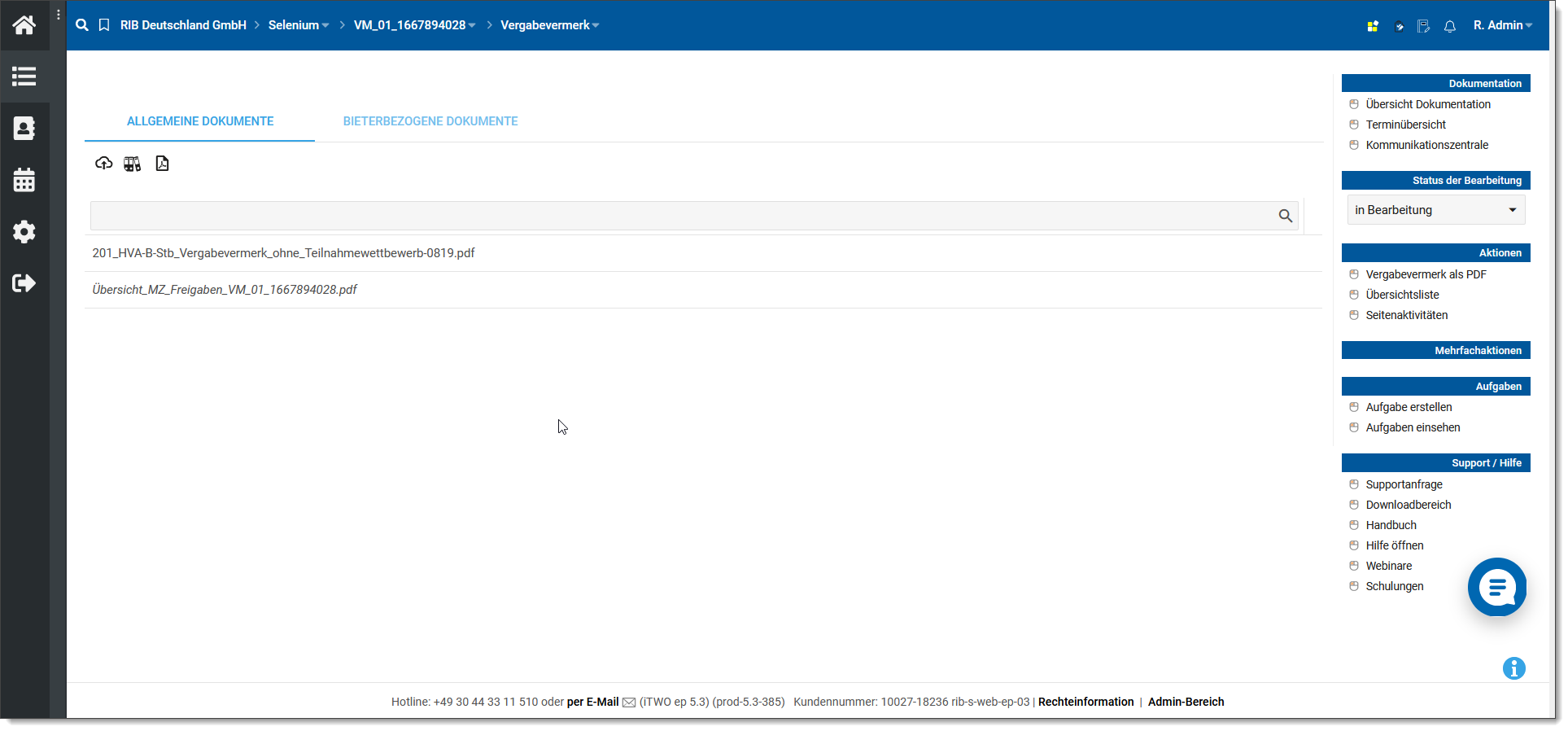
Task: Click the blue chat bubble button
Action: [1496, 587]
